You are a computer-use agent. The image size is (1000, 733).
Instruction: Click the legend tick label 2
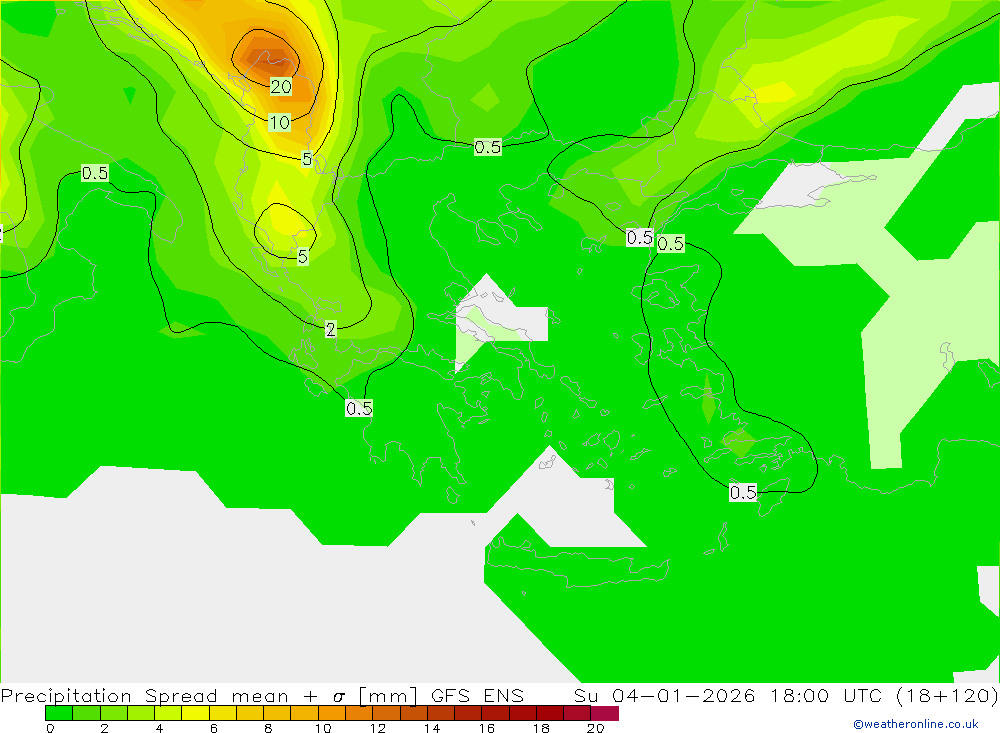click(105, 728)
